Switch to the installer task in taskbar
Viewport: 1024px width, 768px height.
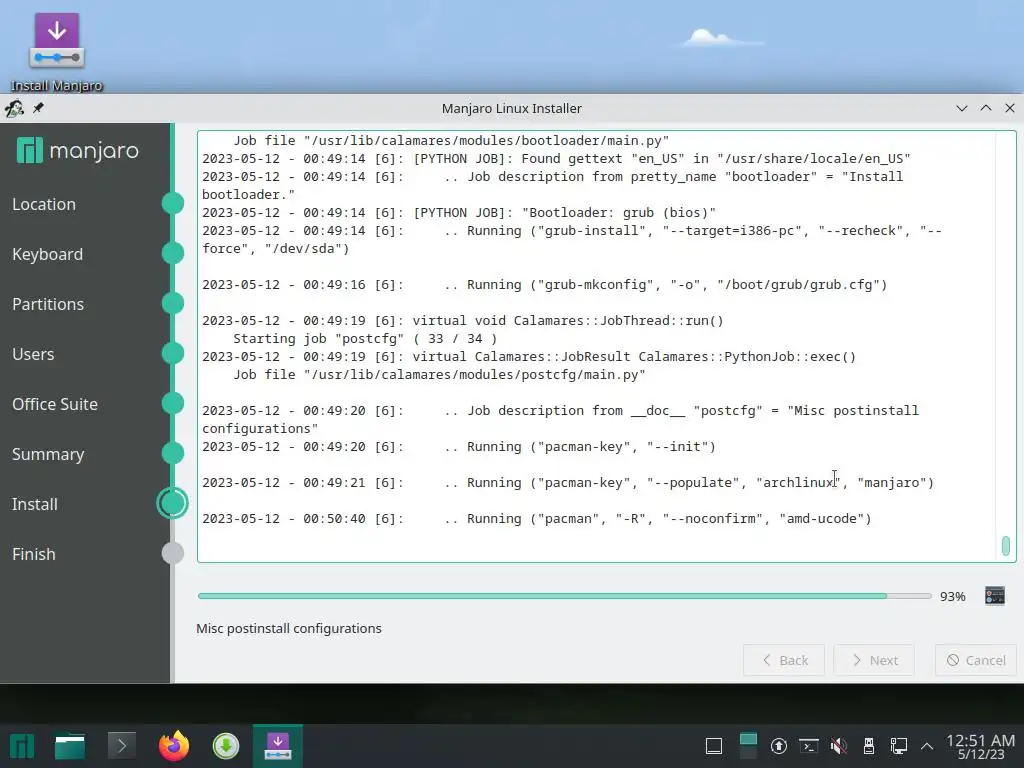(x=278, y=746)
